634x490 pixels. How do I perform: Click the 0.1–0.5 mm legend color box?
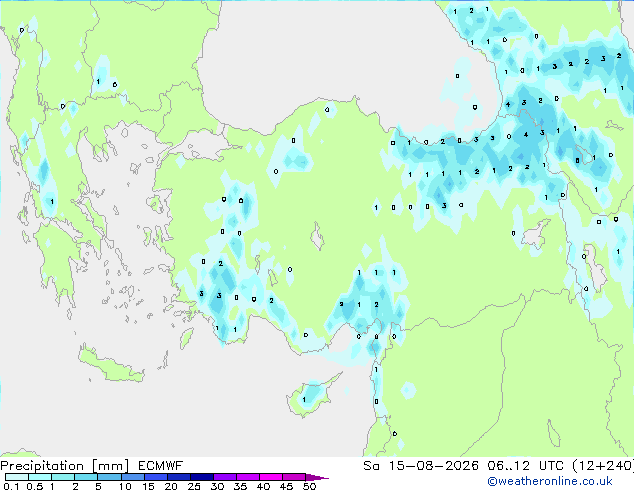tap(17, 477)
